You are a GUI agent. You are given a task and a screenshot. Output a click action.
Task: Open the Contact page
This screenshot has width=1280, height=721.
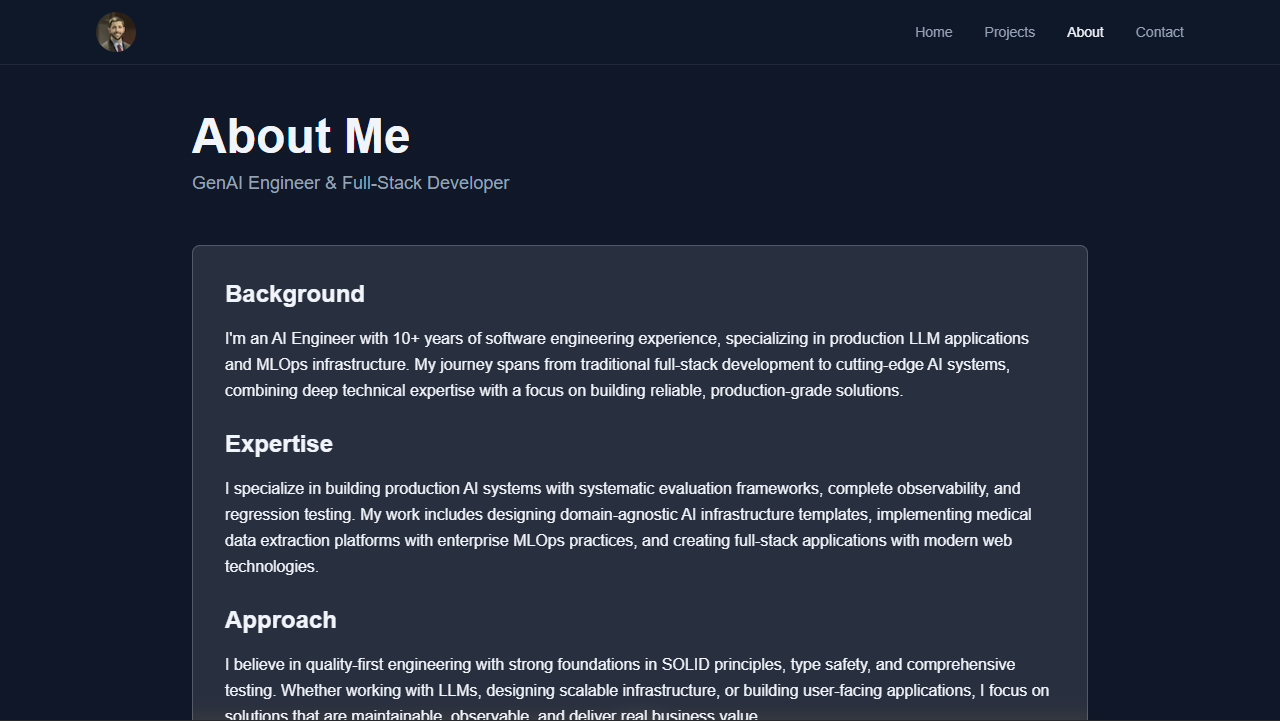(1159, 32)
